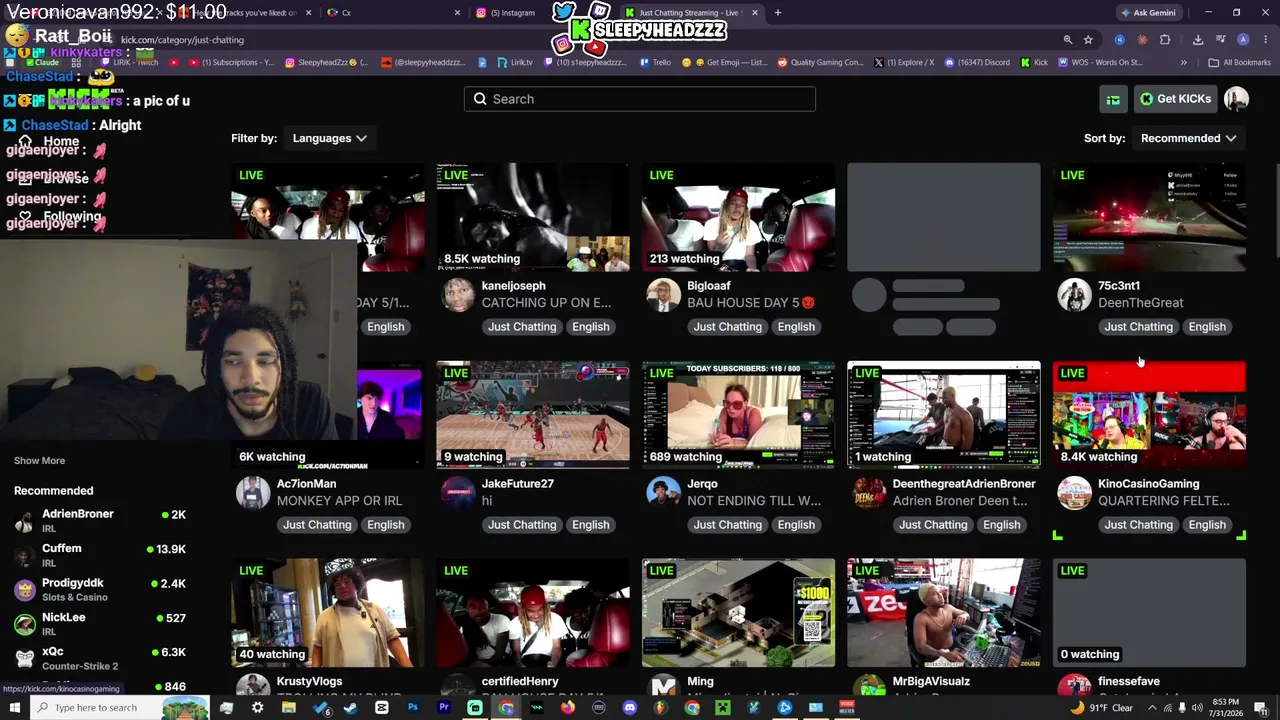The image size is (1280, 720).
Task: Click Jerqo's channel avatar
Action: pyautogui.click(x=664, y=493)
